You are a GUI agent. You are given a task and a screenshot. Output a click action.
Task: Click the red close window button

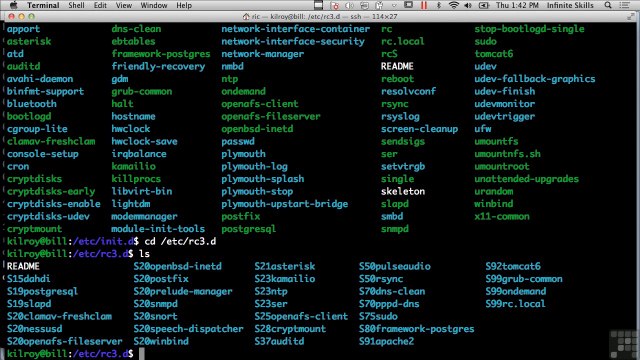[11, 17]
